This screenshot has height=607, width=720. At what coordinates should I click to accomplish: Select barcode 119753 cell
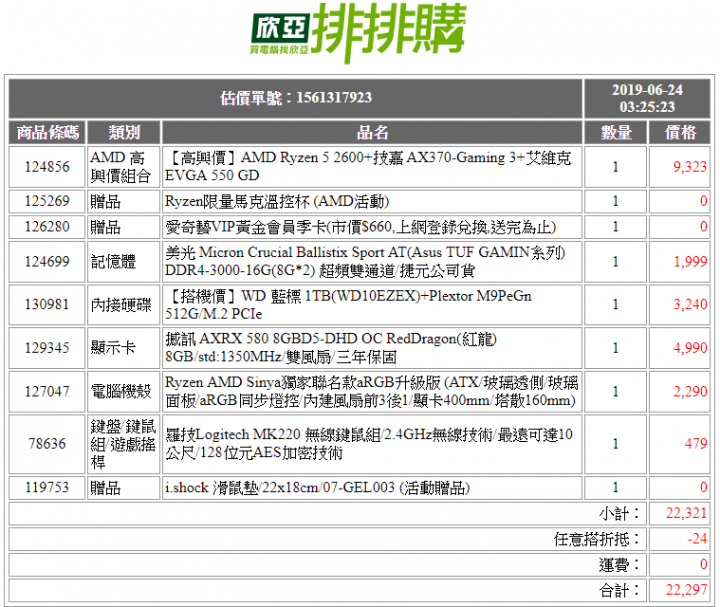(47, 488)
